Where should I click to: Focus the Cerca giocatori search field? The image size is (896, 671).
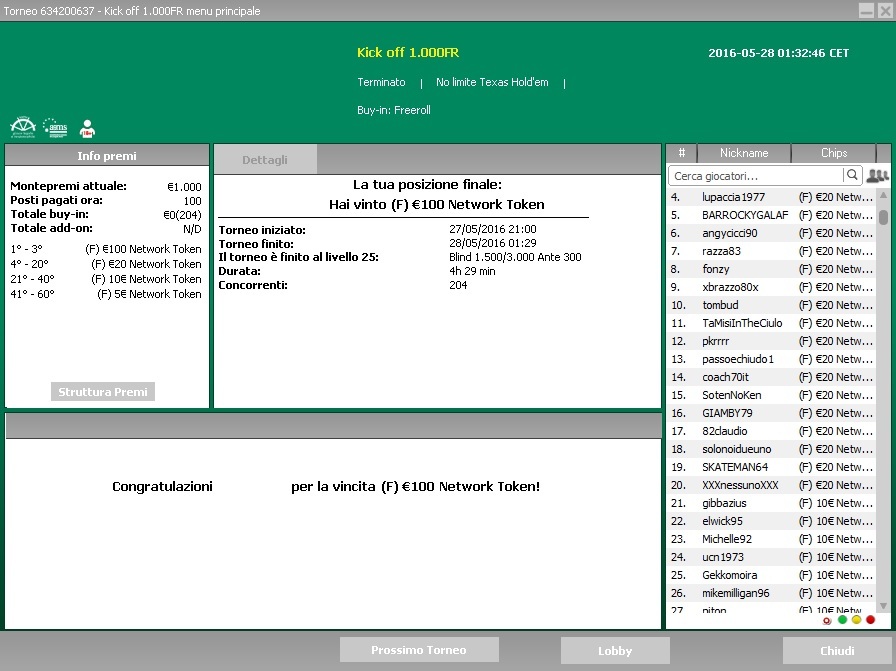755,175
